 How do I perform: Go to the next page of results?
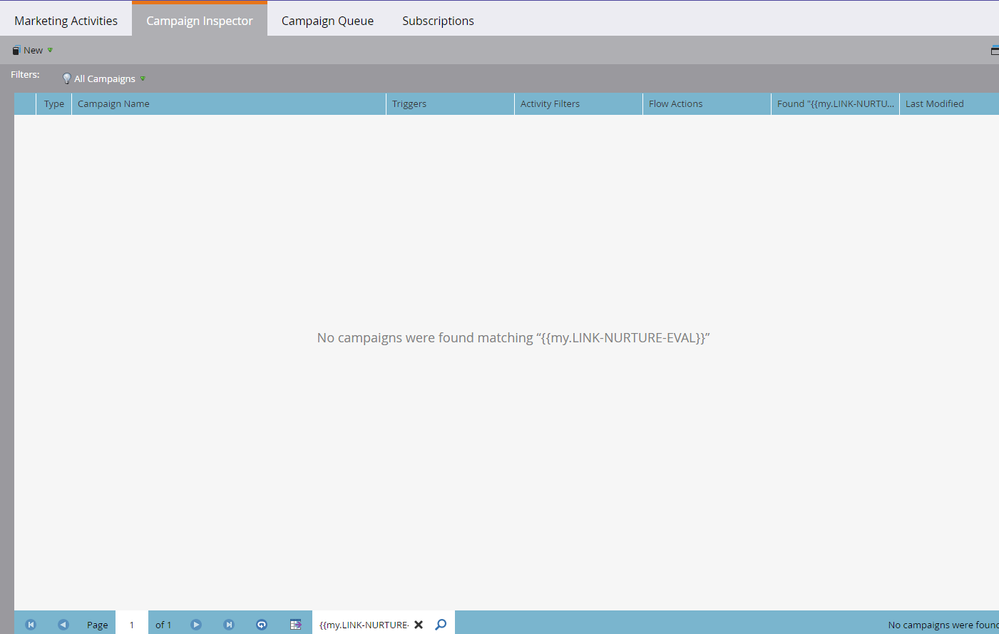pyautogui.click(x=196, y=624)
